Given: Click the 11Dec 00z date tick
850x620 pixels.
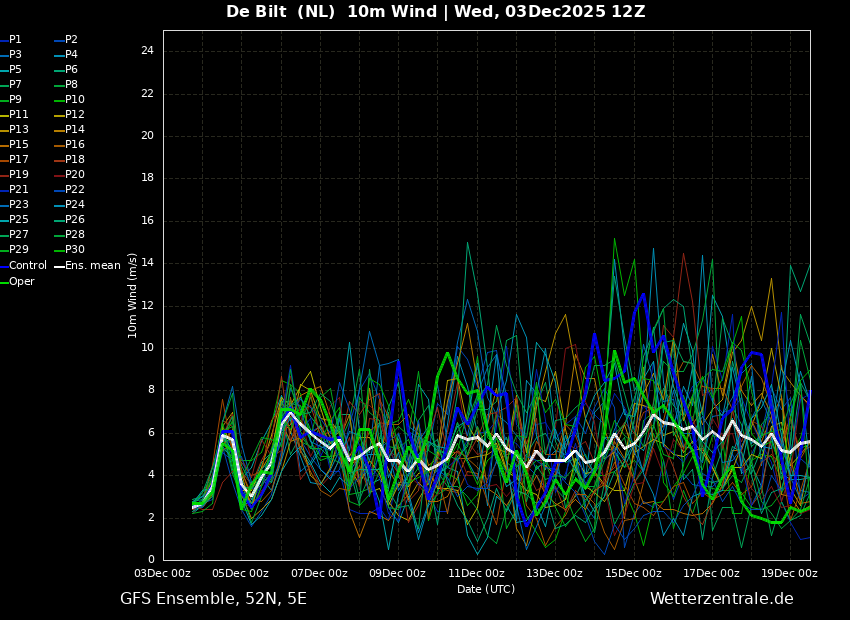Looking at the screenshot, I should point(476,573).
